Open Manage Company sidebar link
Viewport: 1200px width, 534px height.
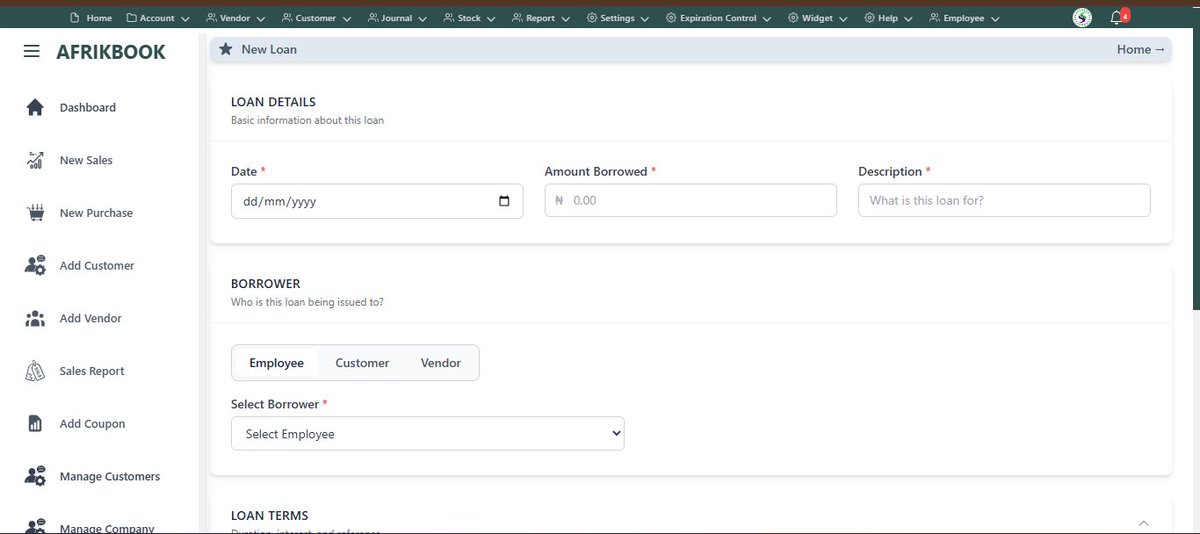coord(107,528)
